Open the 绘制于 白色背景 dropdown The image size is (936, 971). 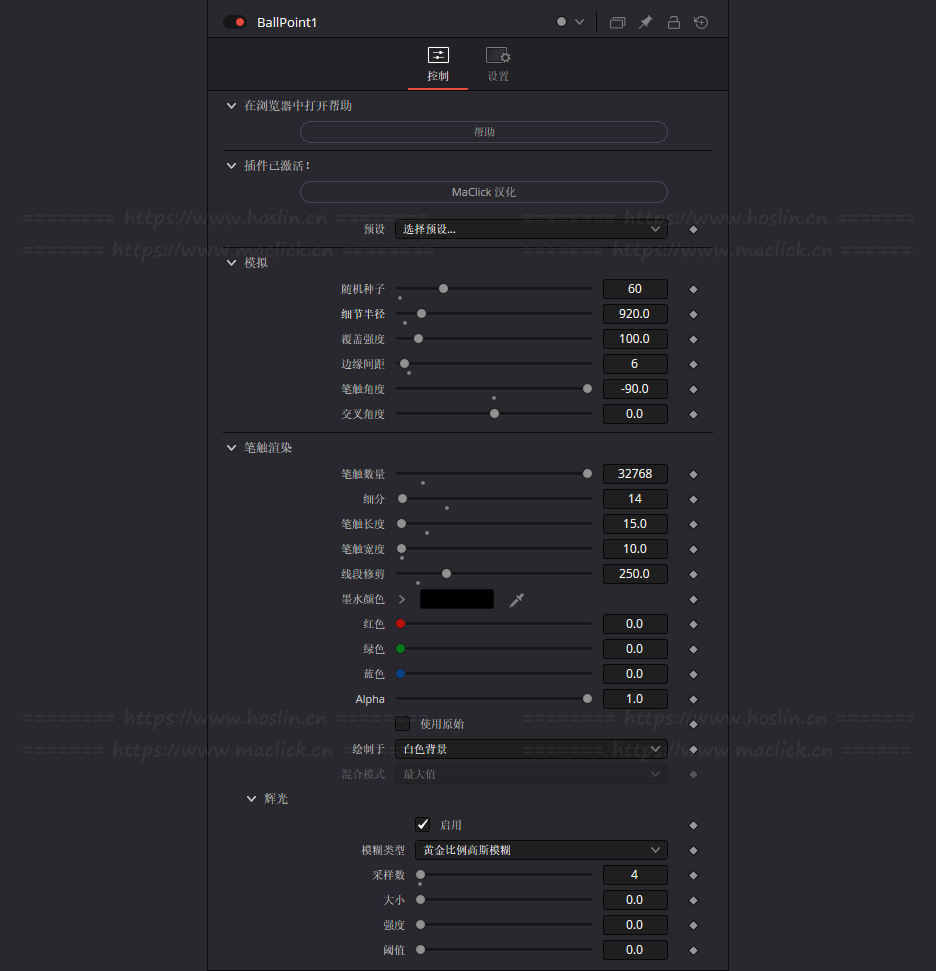click(x=530, y=749)
